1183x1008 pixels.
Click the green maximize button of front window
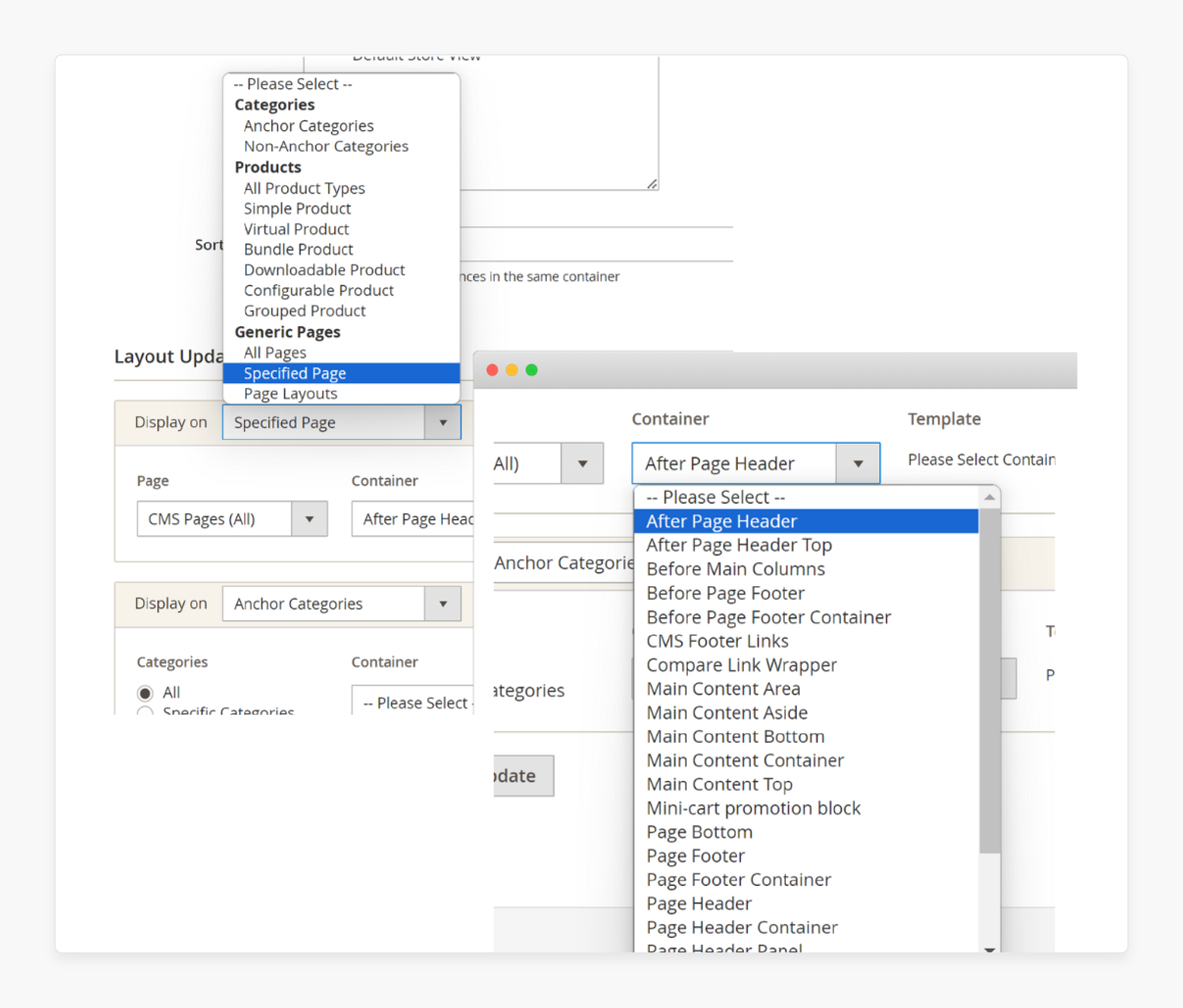(x=531, y=370)
